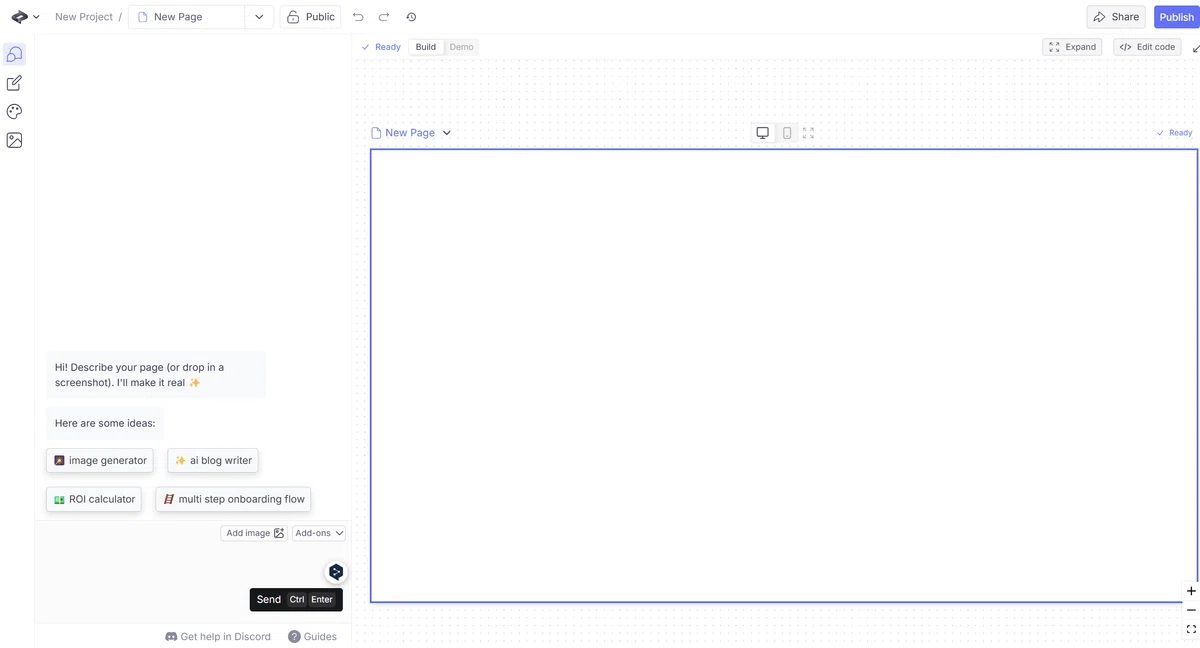The image size is (1200, 648).
Task: Switch to mobile preview icon
Action: pos(787,133)
